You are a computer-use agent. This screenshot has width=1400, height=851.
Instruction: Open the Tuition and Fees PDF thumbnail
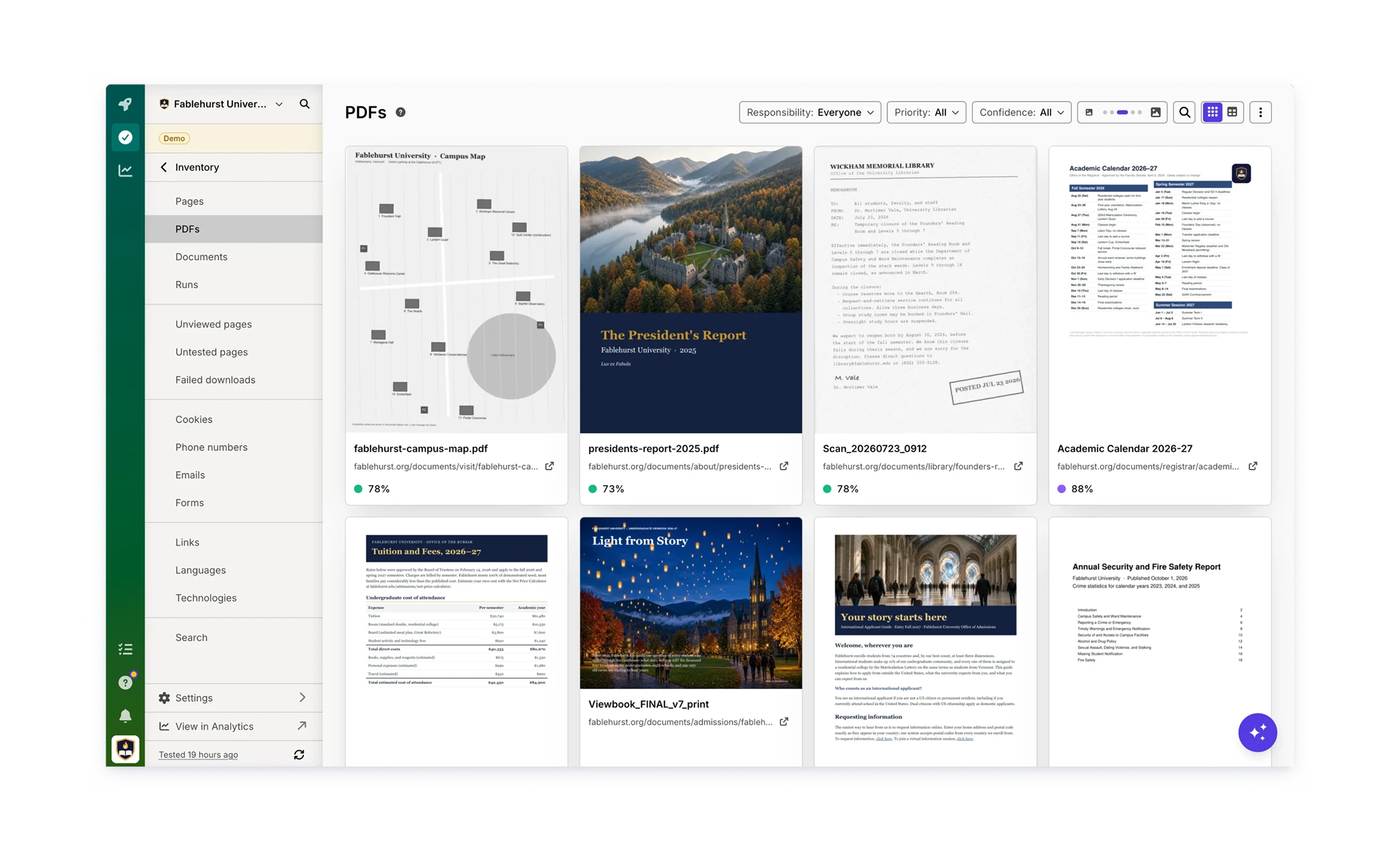click(456, 642)
